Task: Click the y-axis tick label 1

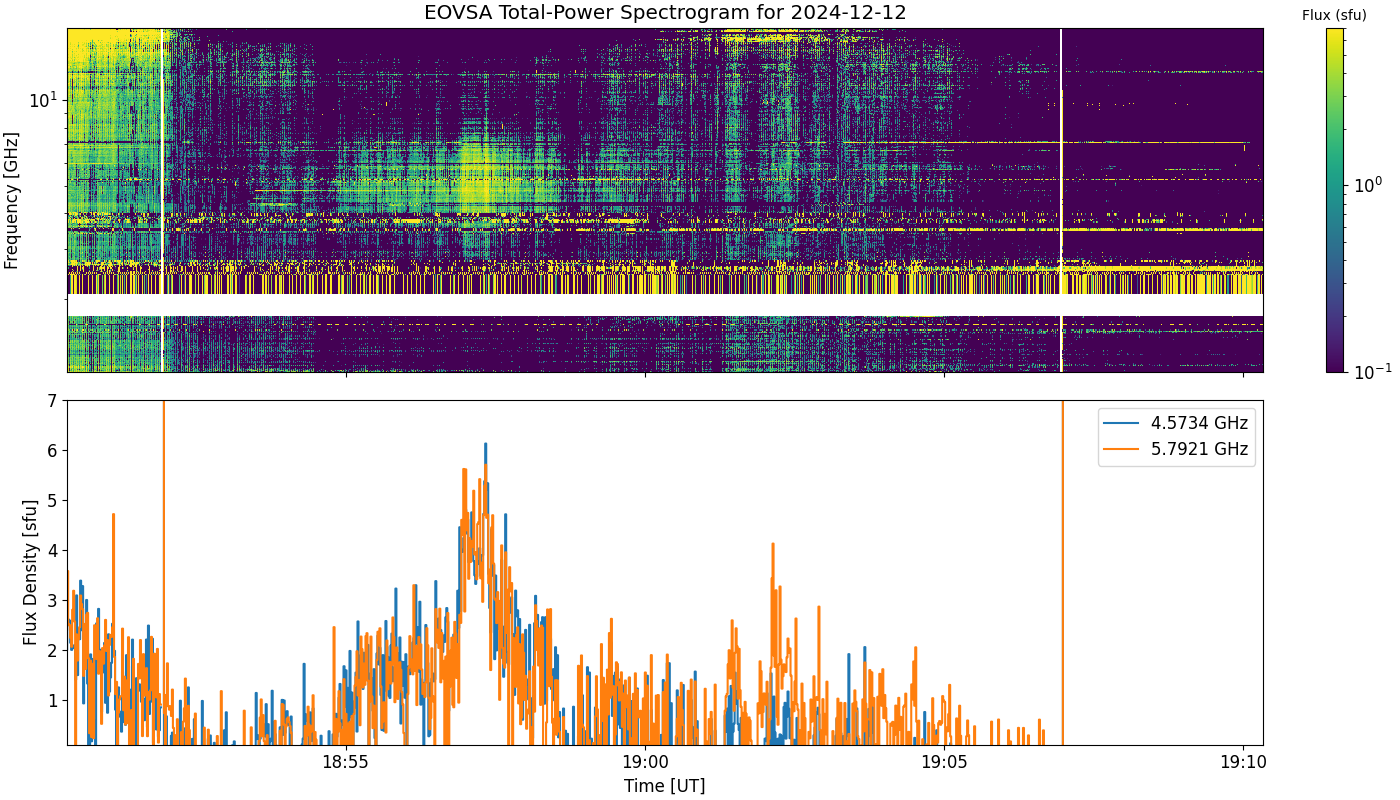Action: [53, 701]
